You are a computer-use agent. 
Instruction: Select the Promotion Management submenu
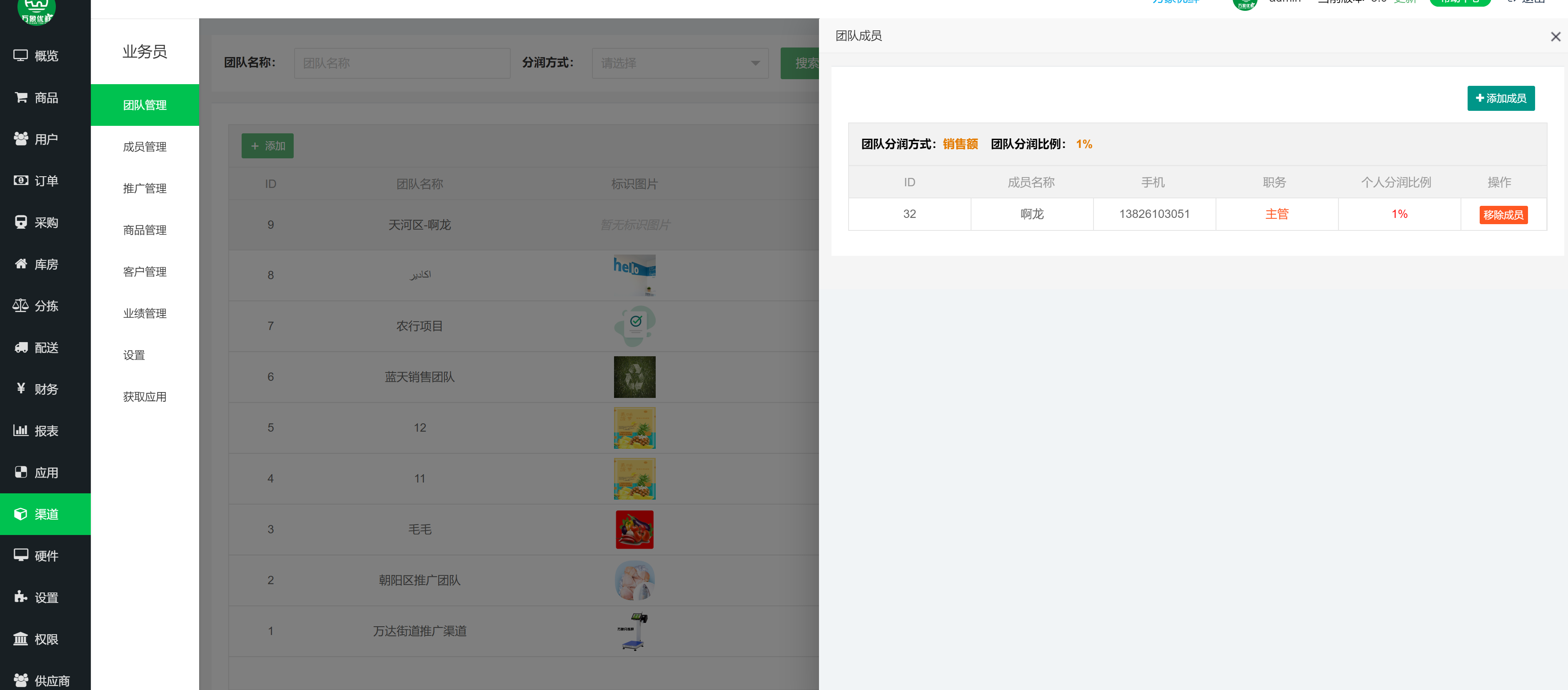pyautogui.click(x=144, y=188)
